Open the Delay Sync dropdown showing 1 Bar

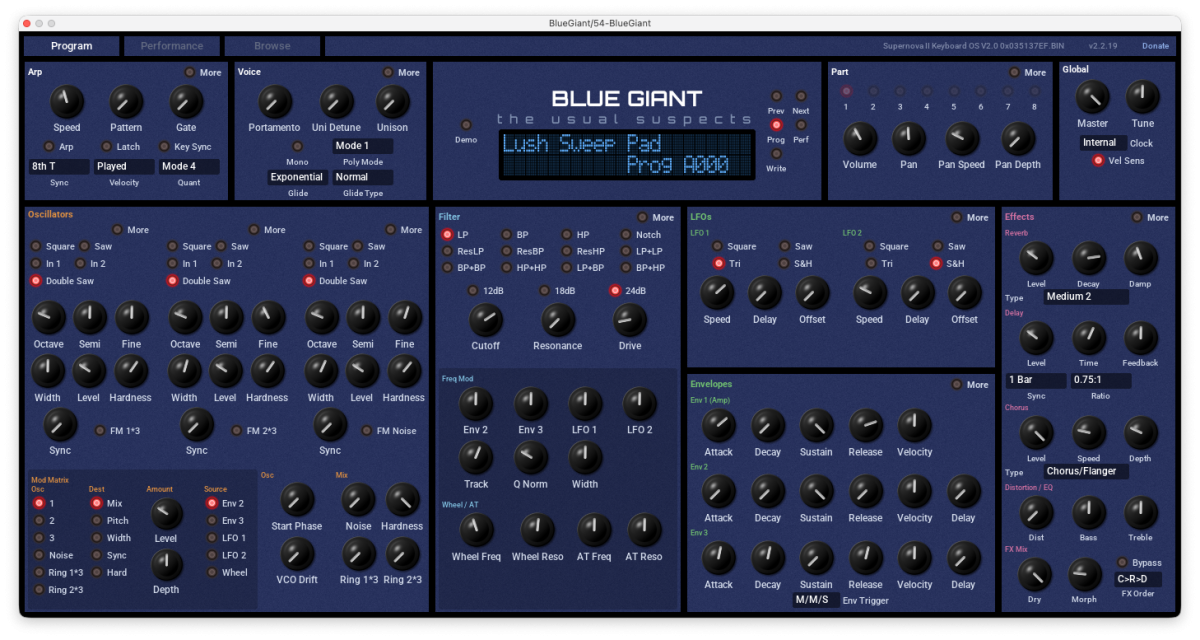point(1036,381)
